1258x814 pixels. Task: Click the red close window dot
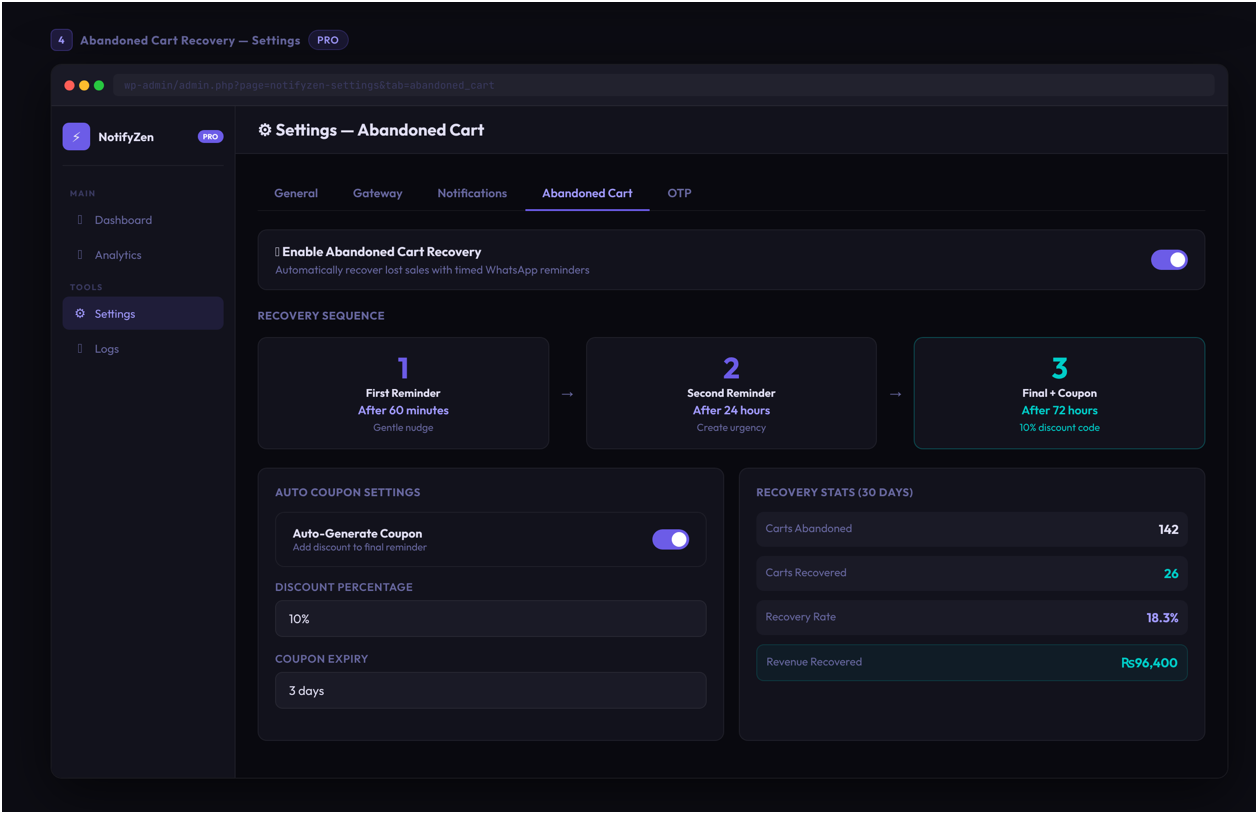pyautogui.click(x=70, y=86)
